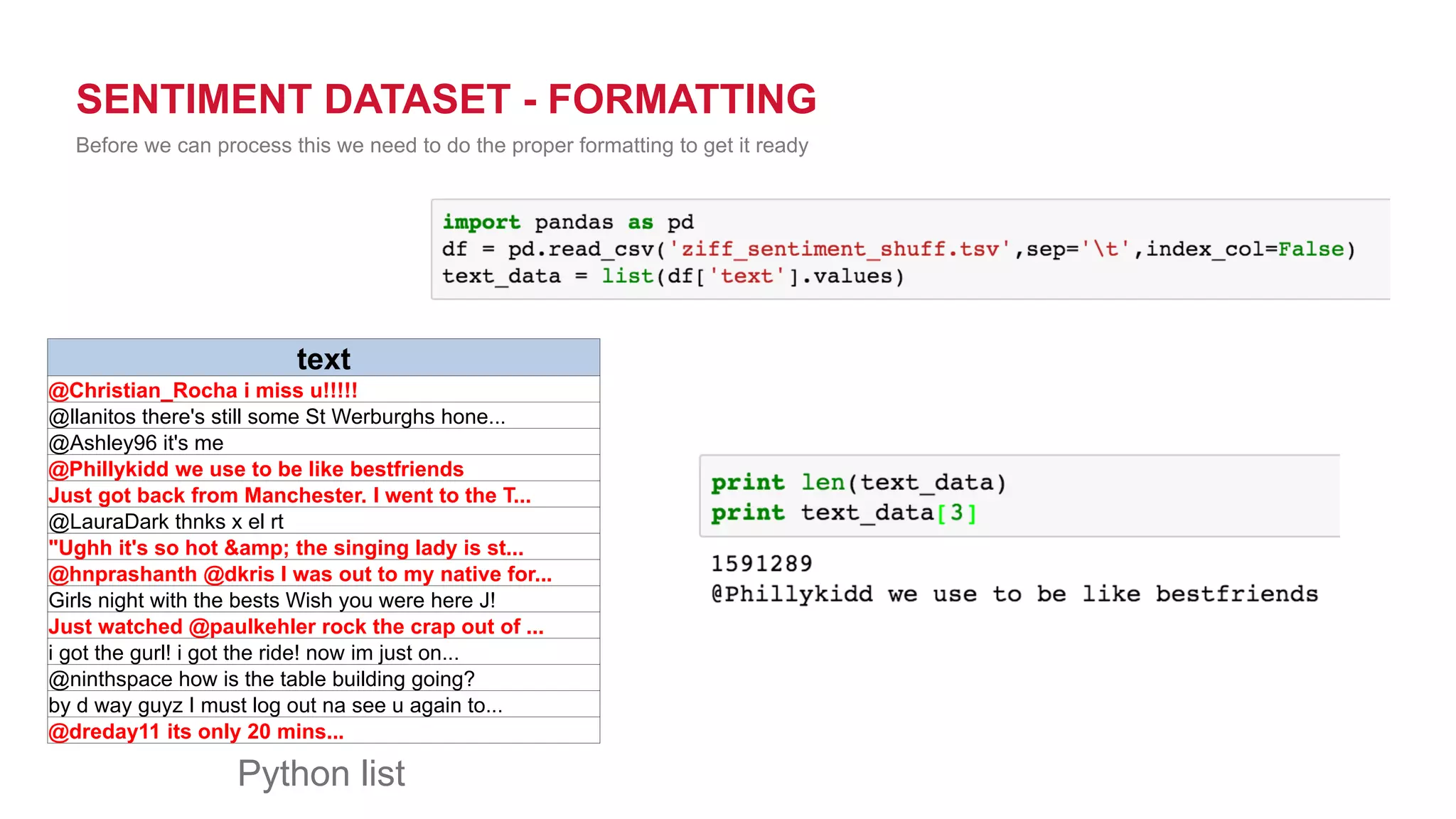
Task: Select the 'i got the gurl!' row
Action: coord(323,653)
